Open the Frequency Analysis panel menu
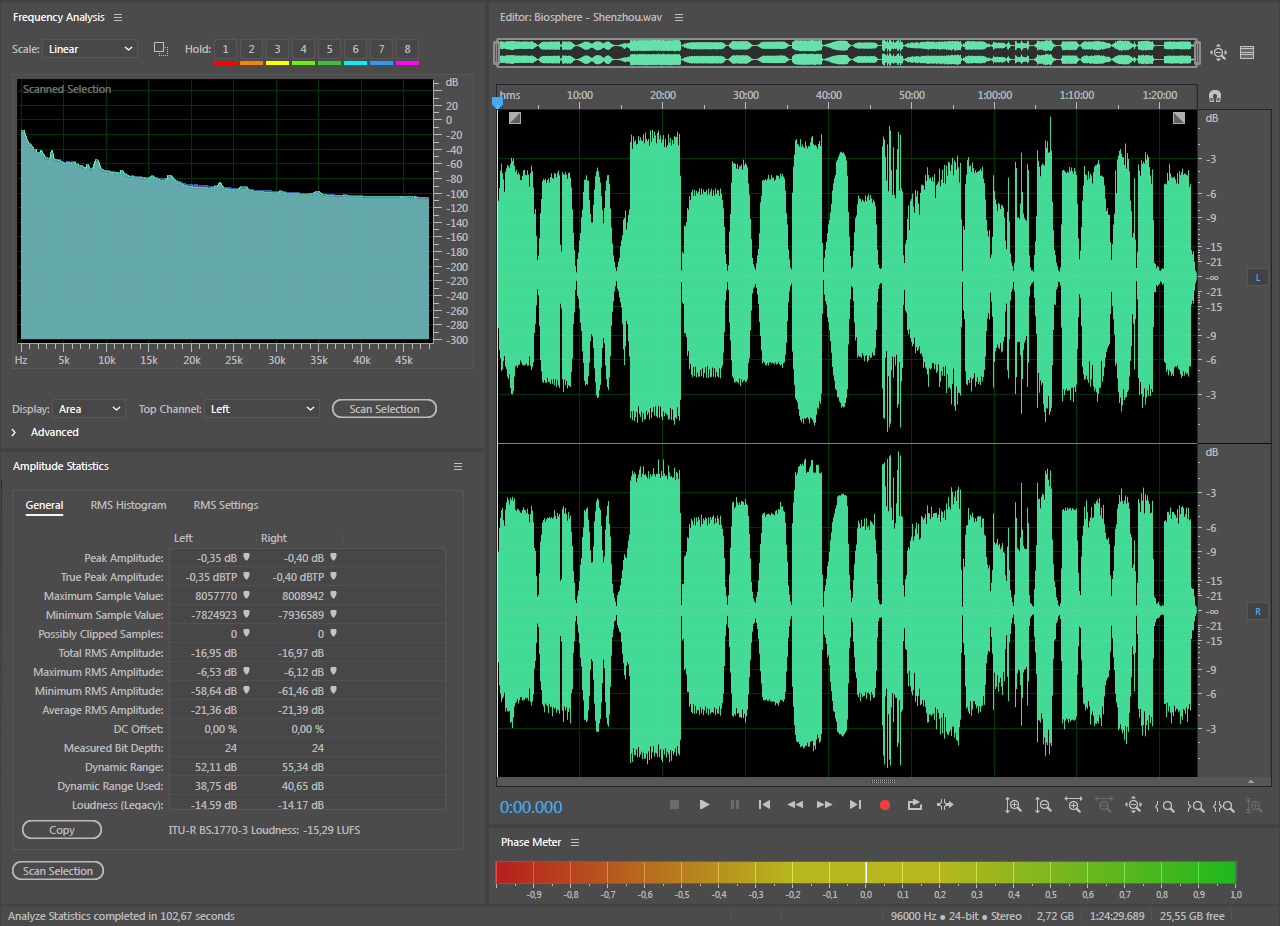This screenshot has width=1280, height=926. pyautogui.click(x=118, y=18)
